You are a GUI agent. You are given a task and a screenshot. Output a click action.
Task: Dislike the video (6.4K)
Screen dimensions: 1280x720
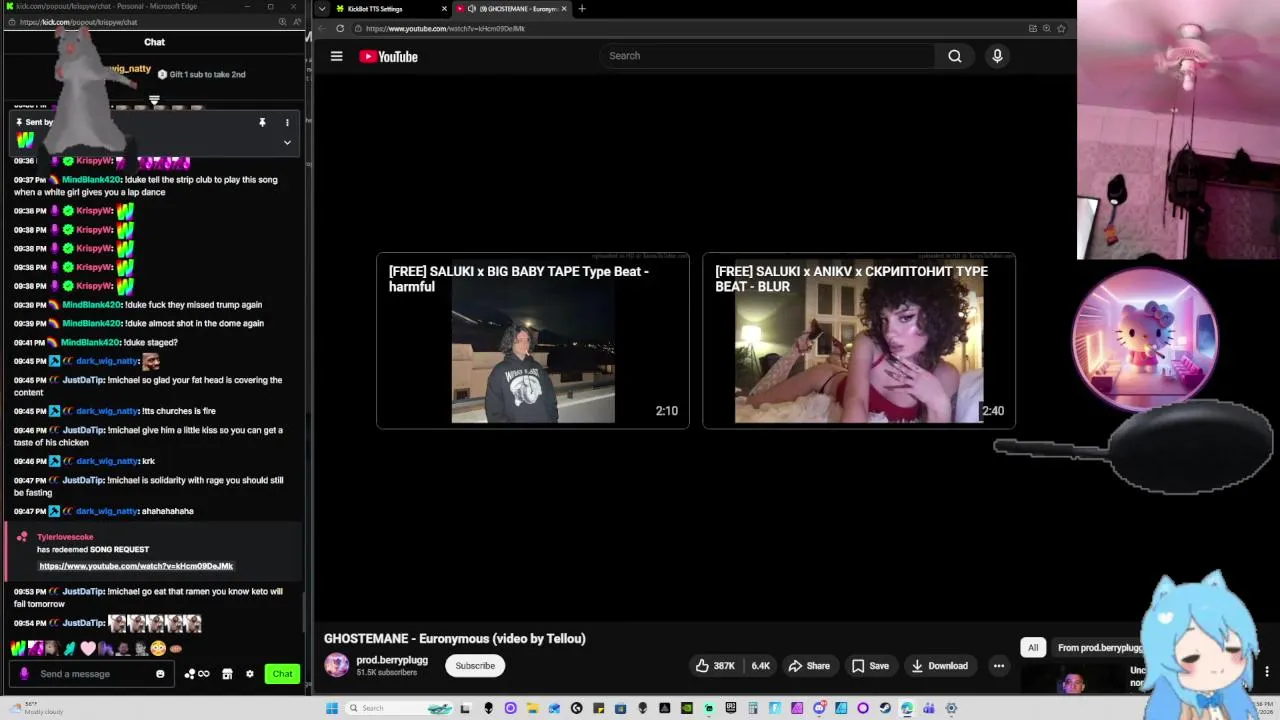[x=761, y=666]
